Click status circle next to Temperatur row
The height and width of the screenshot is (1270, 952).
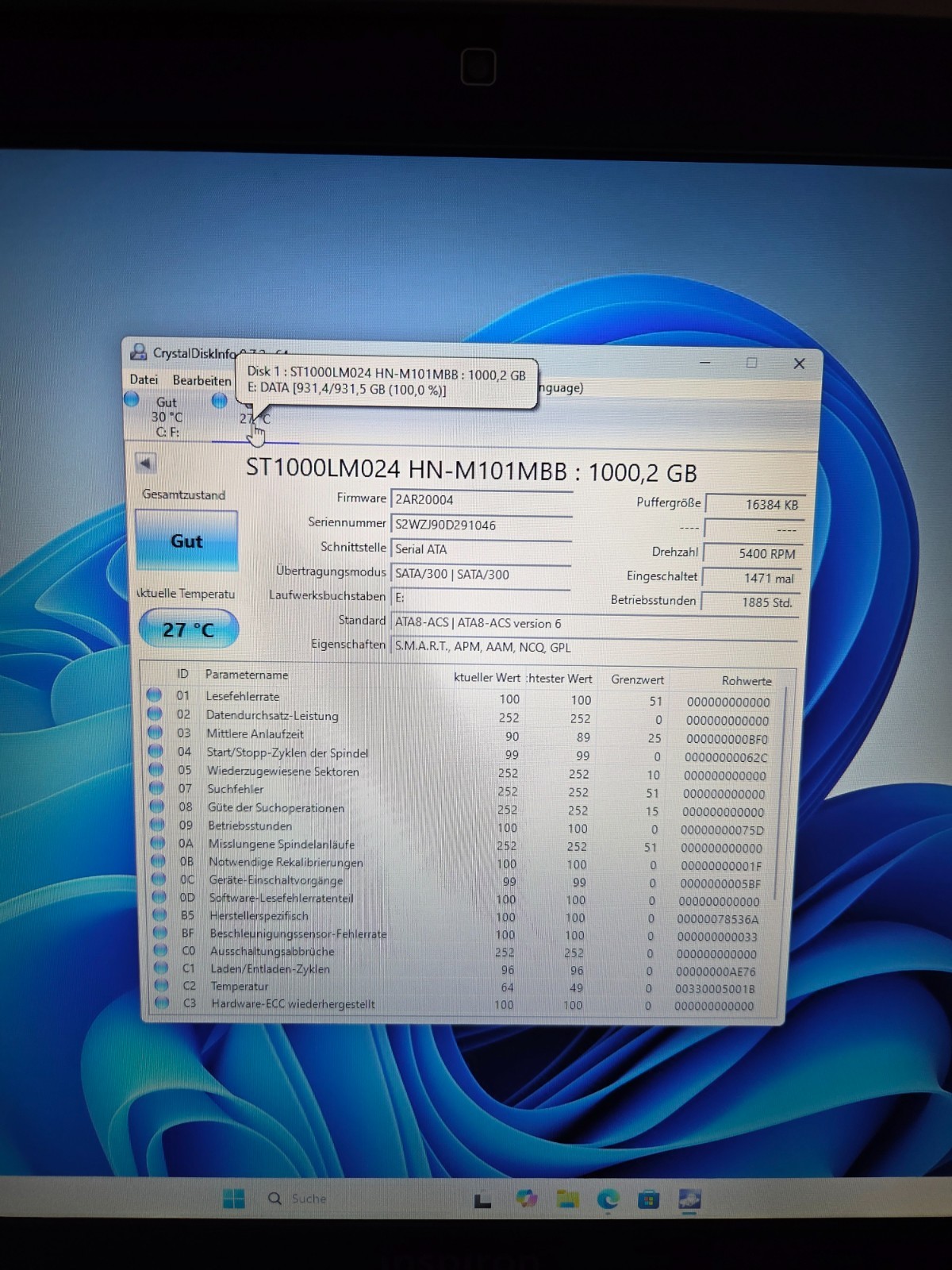click(x=161, y=986)
